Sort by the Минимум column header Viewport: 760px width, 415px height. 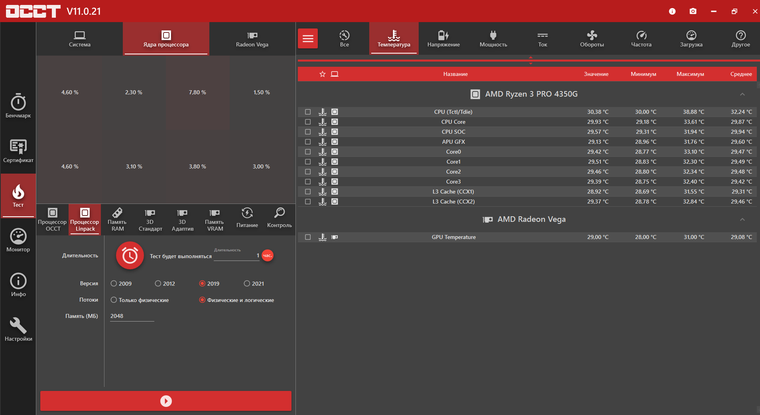[643, 74]
